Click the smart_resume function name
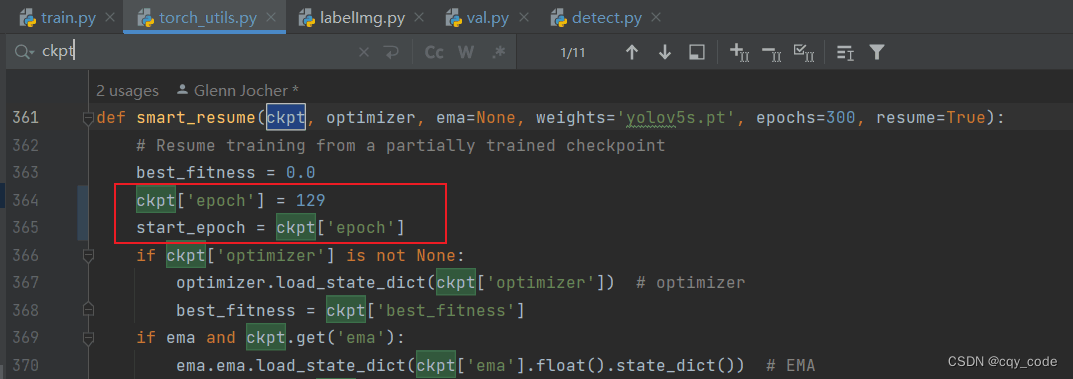 pos(196,118)
